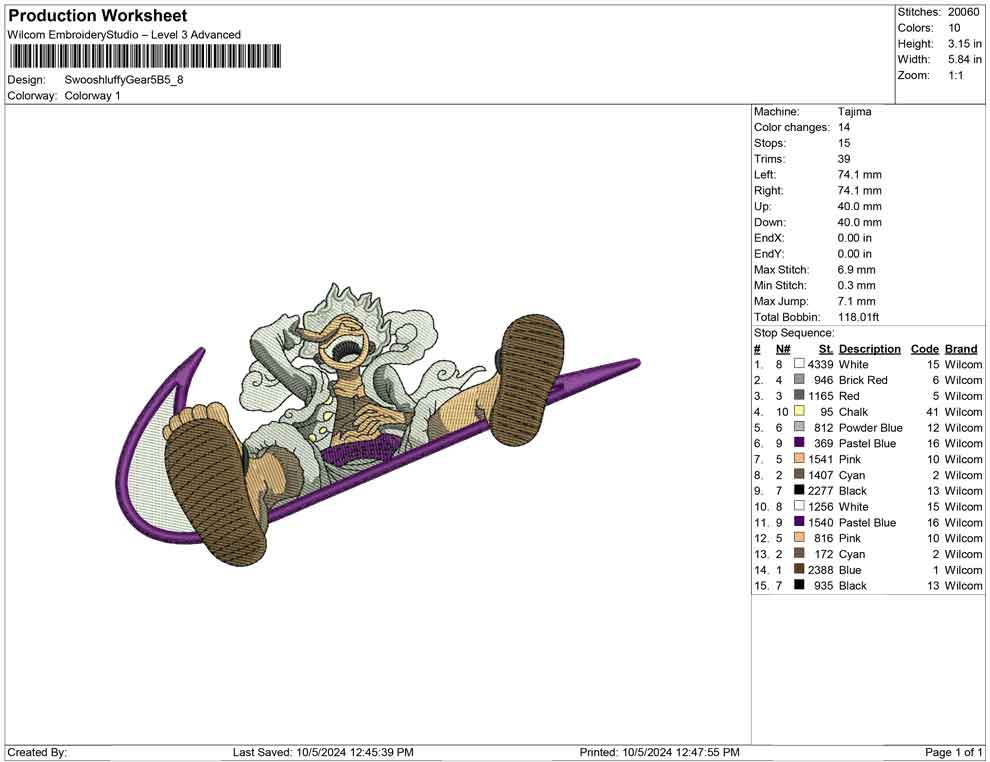The image size is (990, 762).
Task: Click the 'Code' column header
Action: [924, 349]
